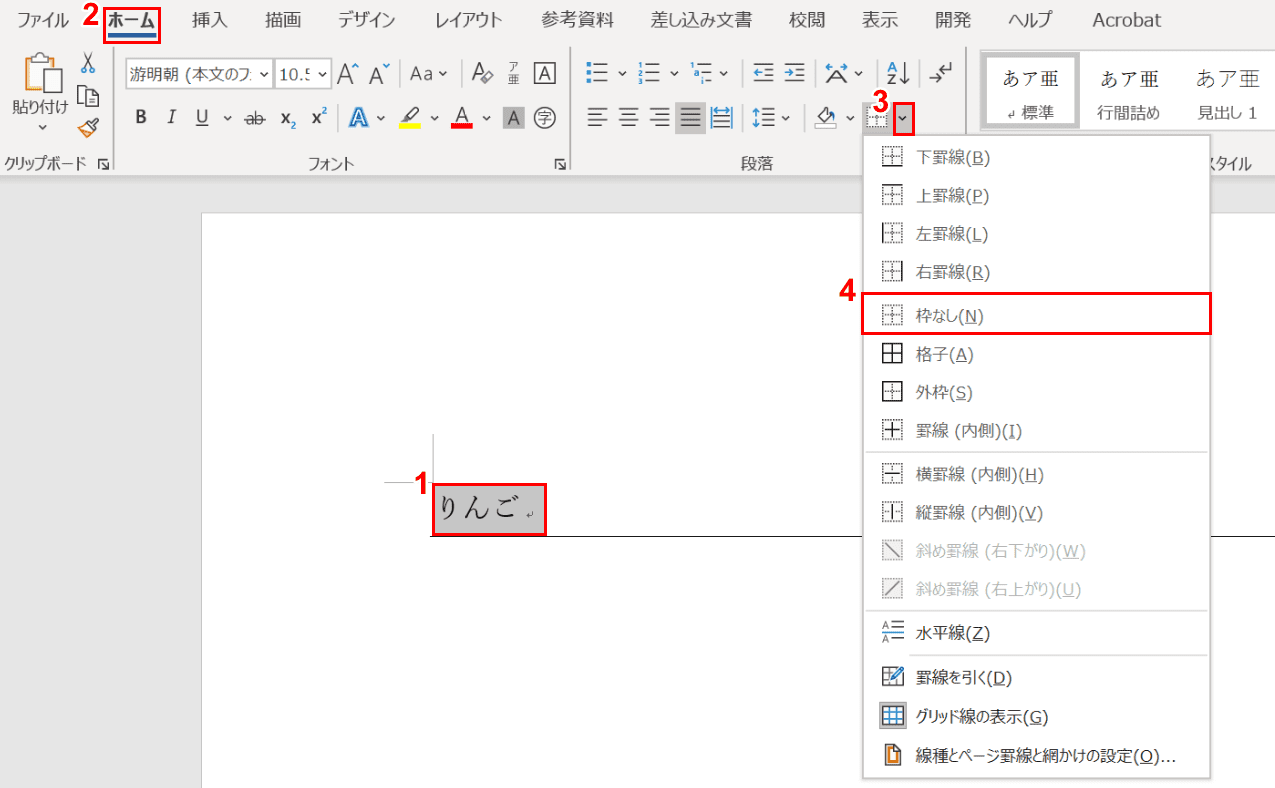This screenshot has width=1275, height=788.
Task: Apply subscript formatting
Action: [288, 118]
